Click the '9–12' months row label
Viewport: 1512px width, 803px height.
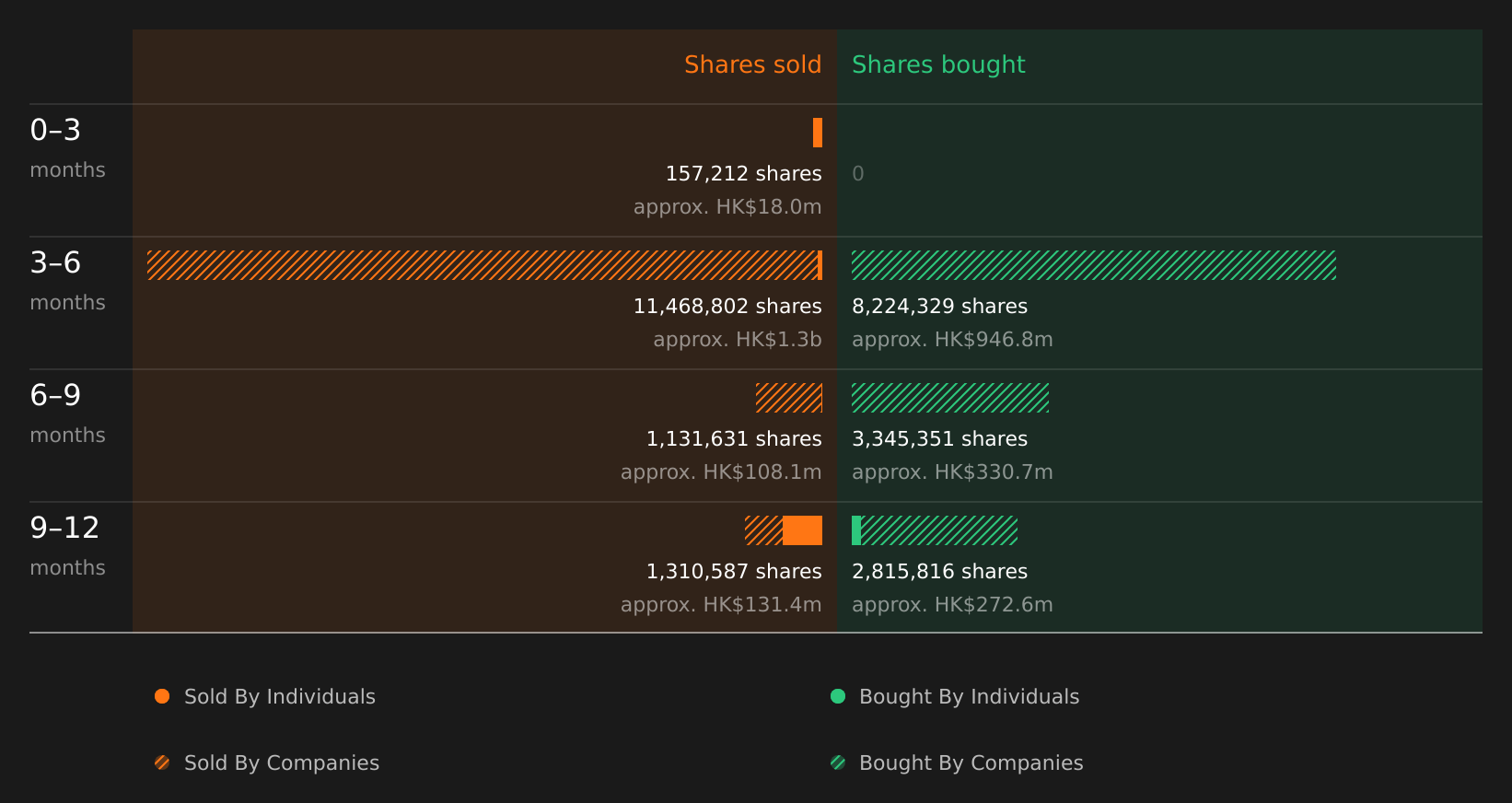(x=64, y=528)
